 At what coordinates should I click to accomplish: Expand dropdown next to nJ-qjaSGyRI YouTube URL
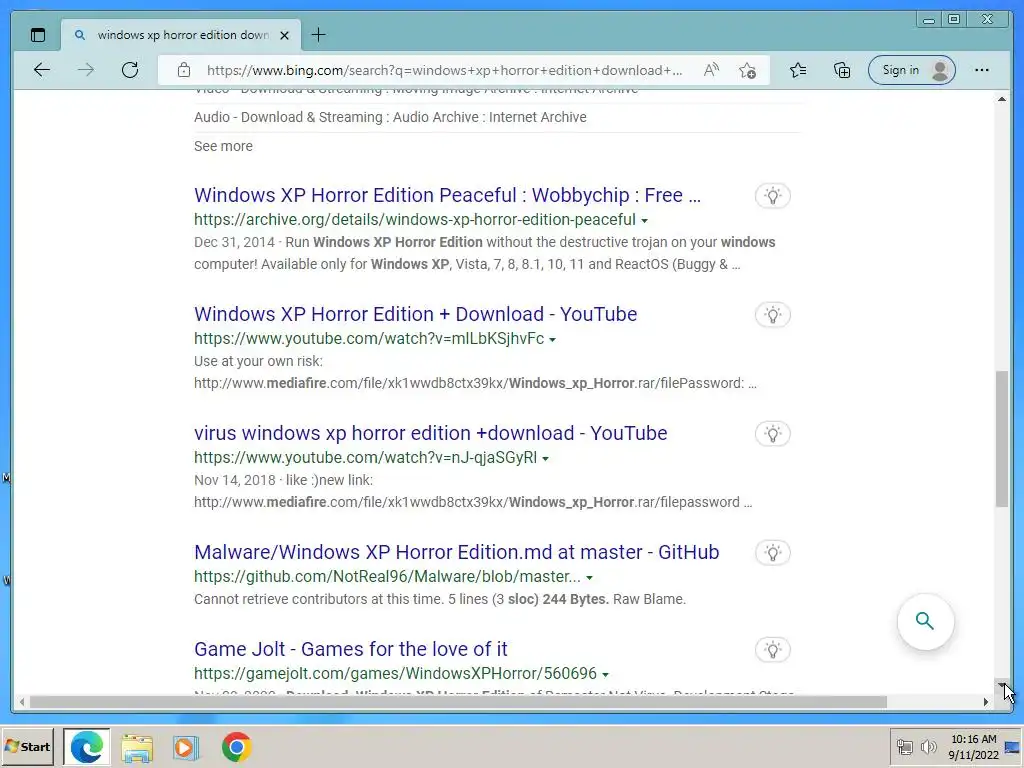click(545, 458)
